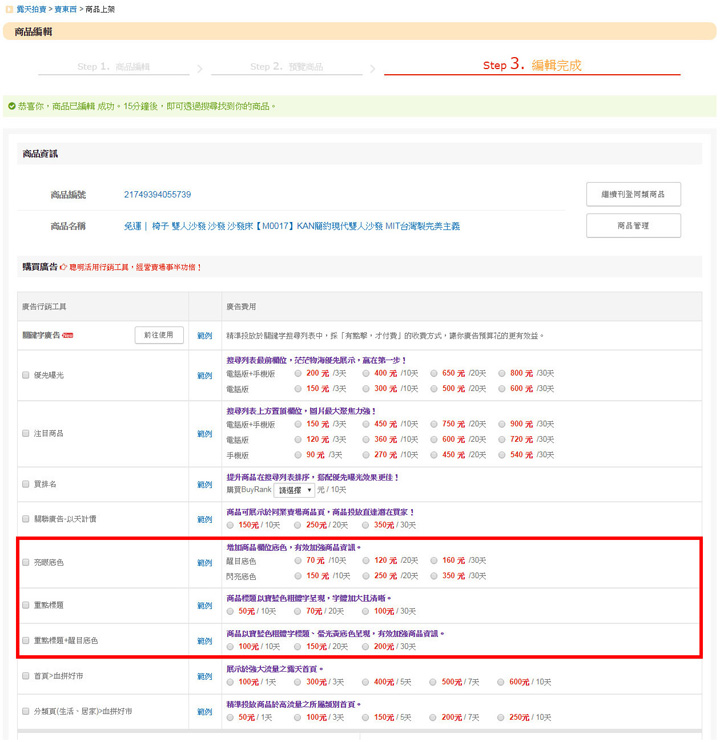Image resolution: width=720 pixels, height=742 pixels.
Task: Expand the BuyRank 請選擇 dropdown
Action: [294, 490]
